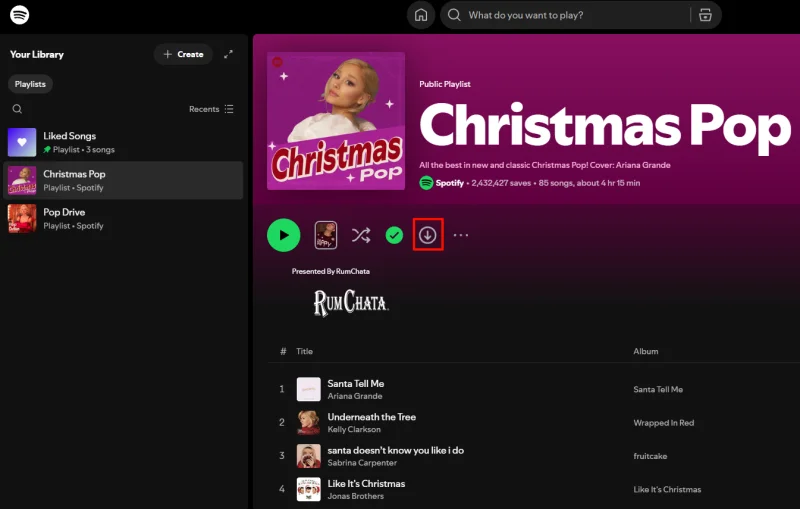Viewport: 800px width, 509px height.
Task: Open artist Jonas Brothers link
Action: coord(356,496)
